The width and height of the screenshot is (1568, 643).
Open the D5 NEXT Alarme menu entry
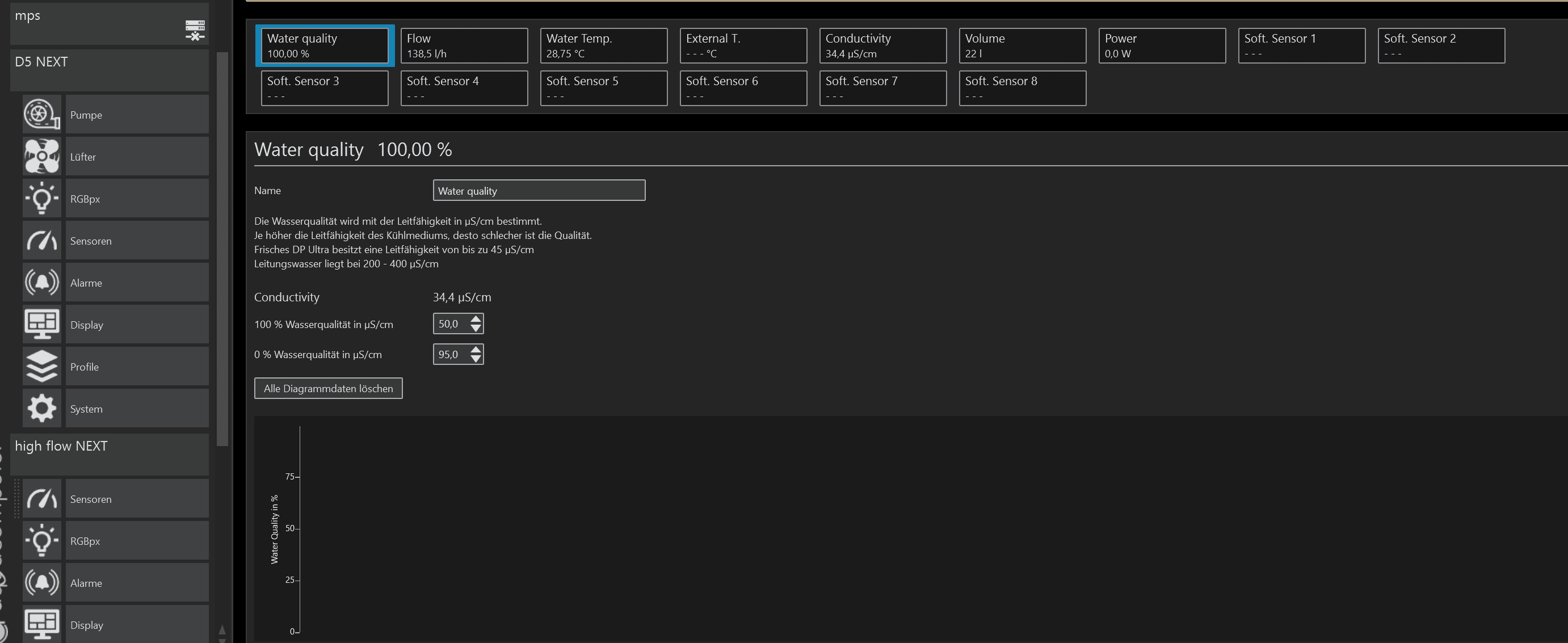click(137, 283)
